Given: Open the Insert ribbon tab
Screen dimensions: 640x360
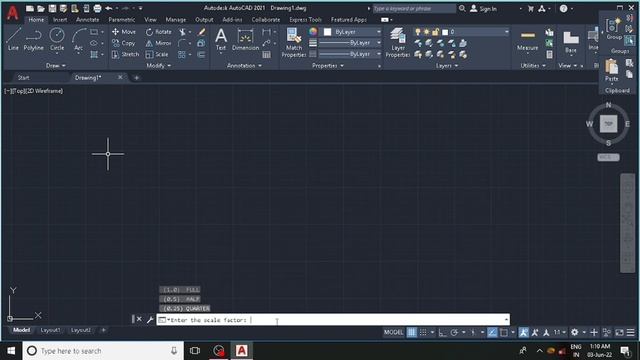Looking at the screenshot, I should click(60, 20).
